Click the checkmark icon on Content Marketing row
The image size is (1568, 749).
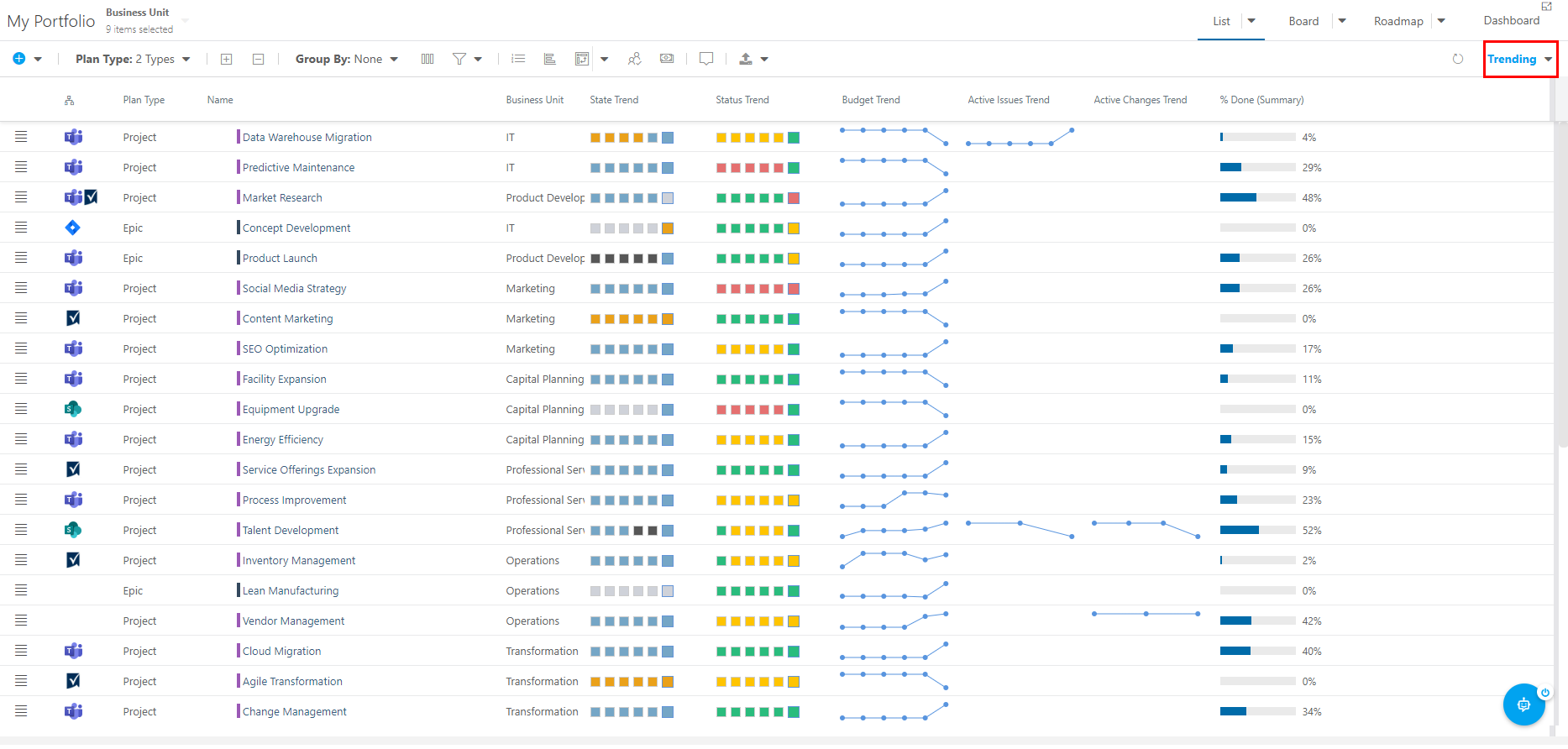tap(73, 318)
